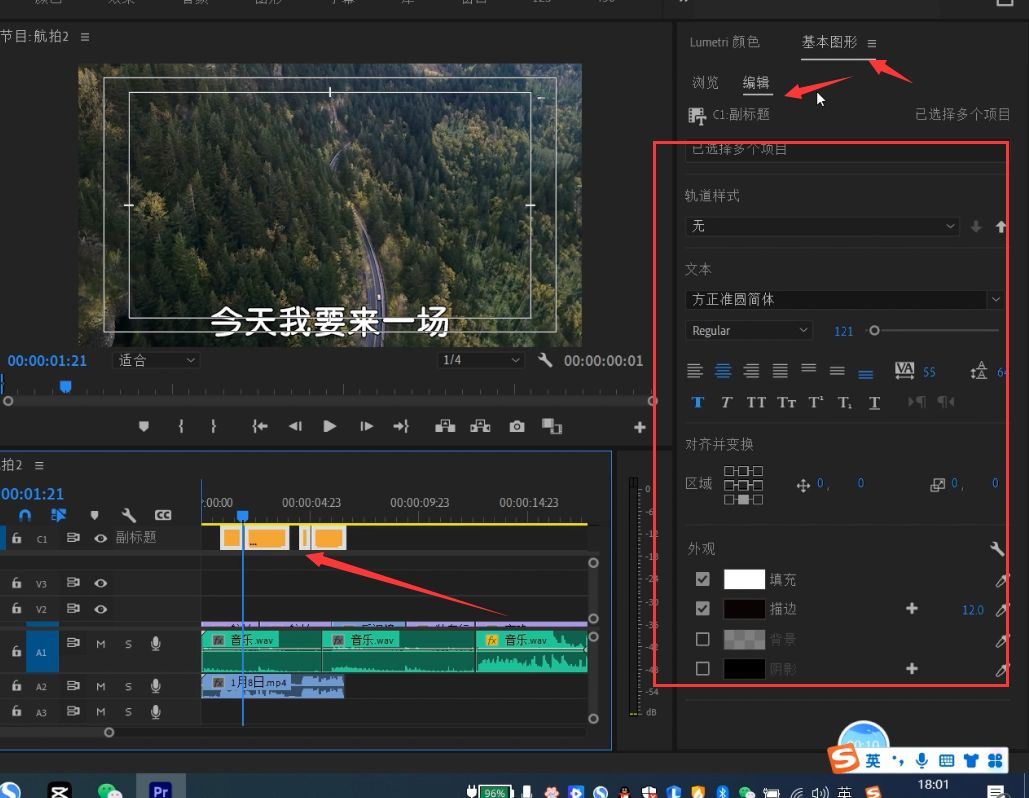Screen dimensions: 1029x798
Task: Select the Faux Italic text style icon
Action: click(725, 402)
